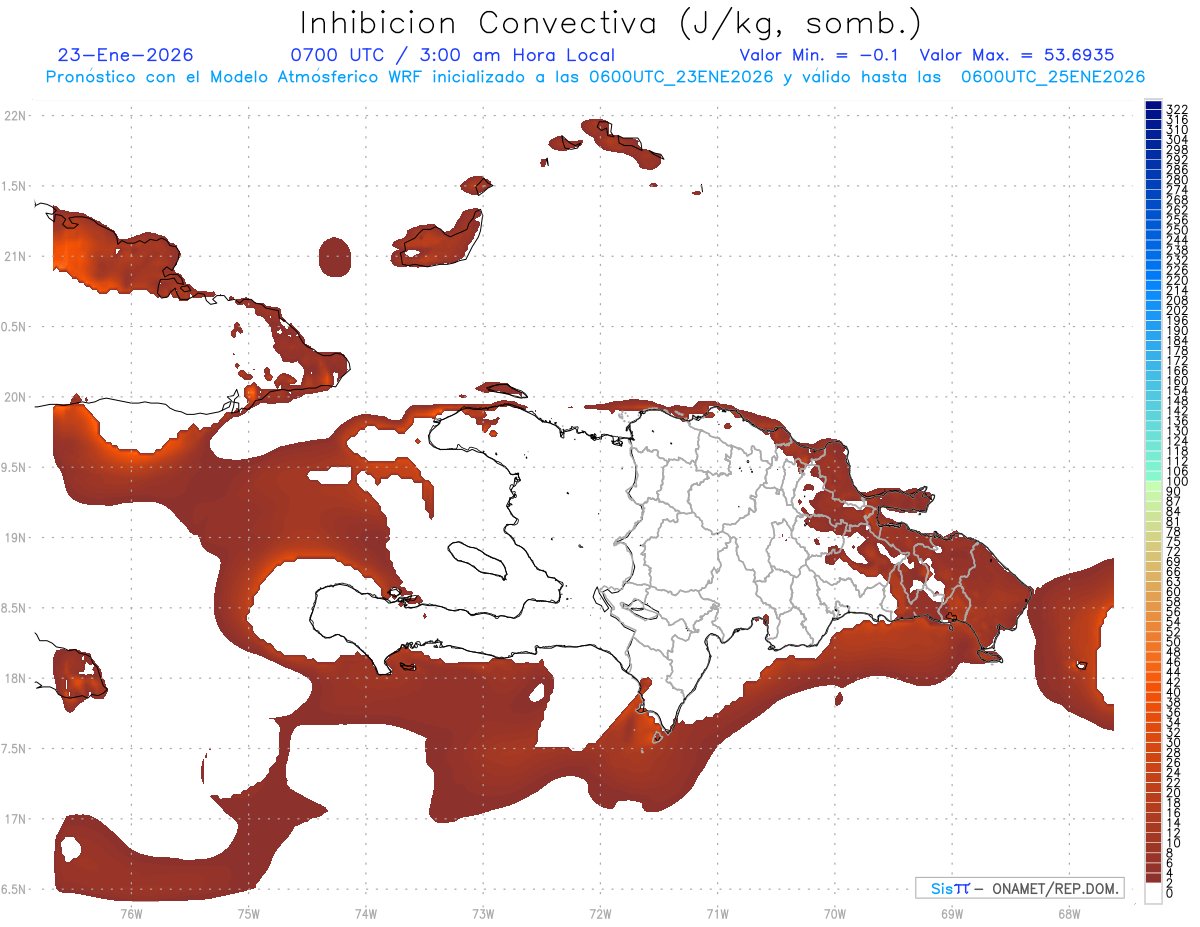Click color bar label '322'
This screenshot has height=927, width=1200.
tap(1177, 108)
